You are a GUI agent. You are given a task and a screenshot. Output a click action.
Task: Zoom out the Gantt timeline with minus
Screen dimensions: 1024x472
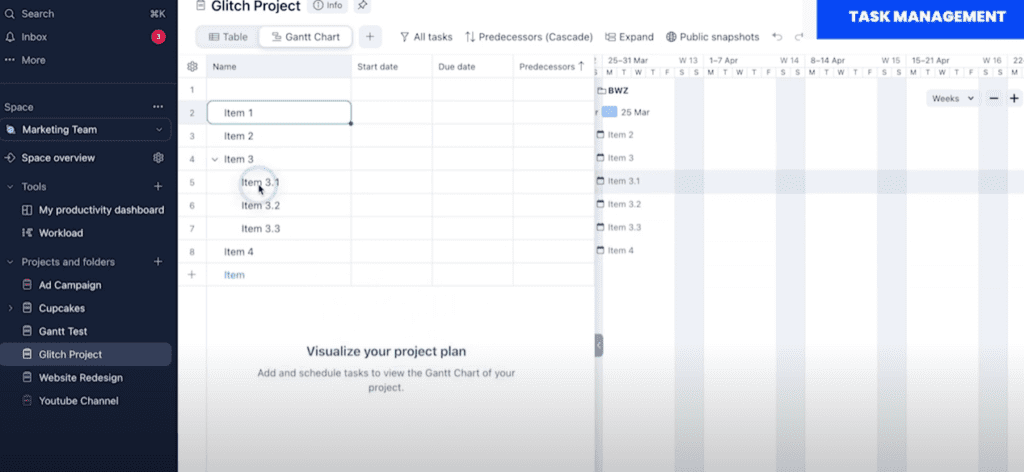click(994, 98)
